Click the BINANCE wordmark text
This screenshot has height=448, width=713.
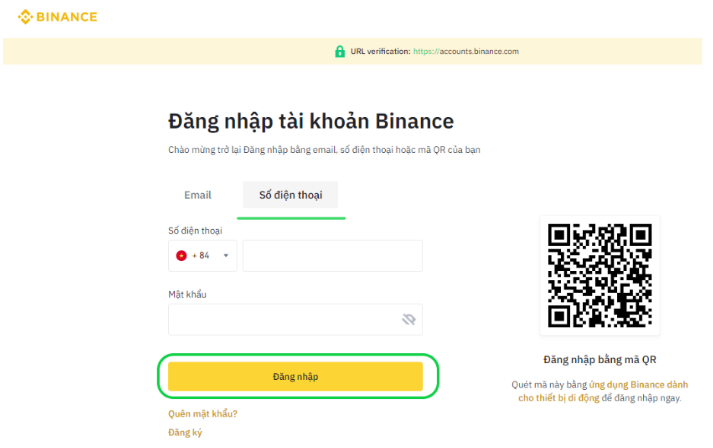tap(66, 17)
